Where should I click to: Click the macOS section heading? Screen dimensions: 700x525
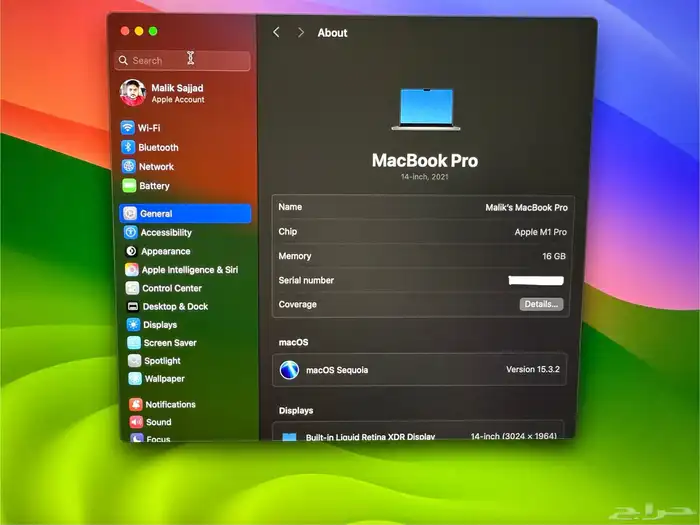tap(293, 342)
